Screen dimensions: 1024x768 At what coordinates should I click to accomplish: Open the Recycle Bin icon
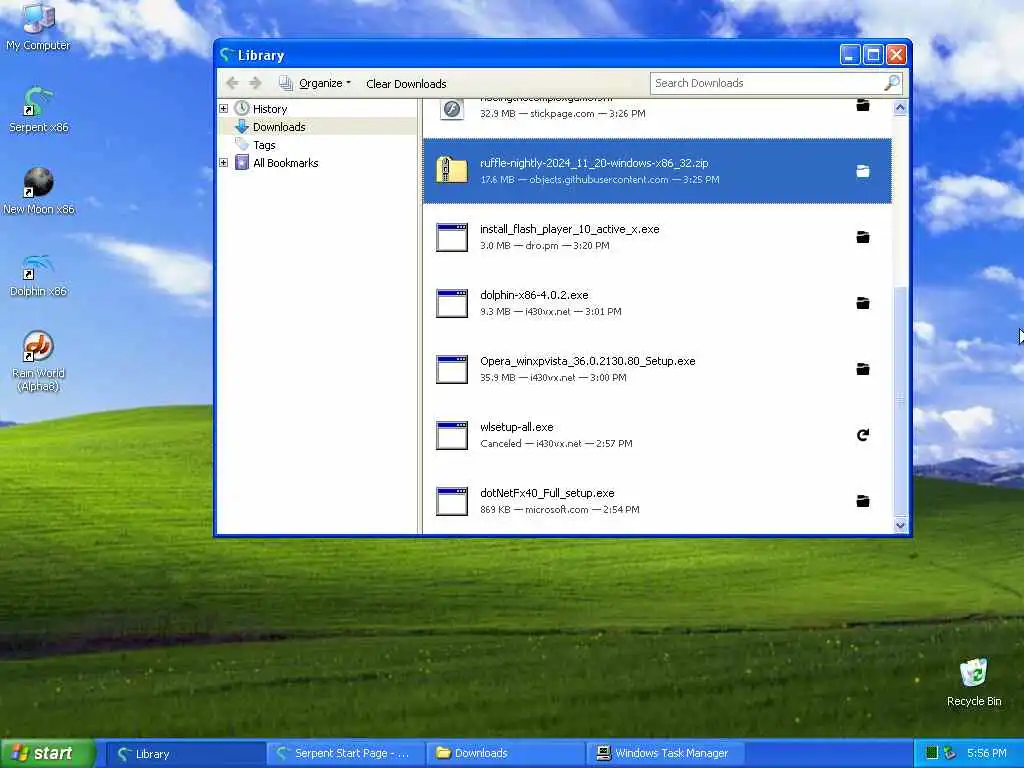(973, 682)
